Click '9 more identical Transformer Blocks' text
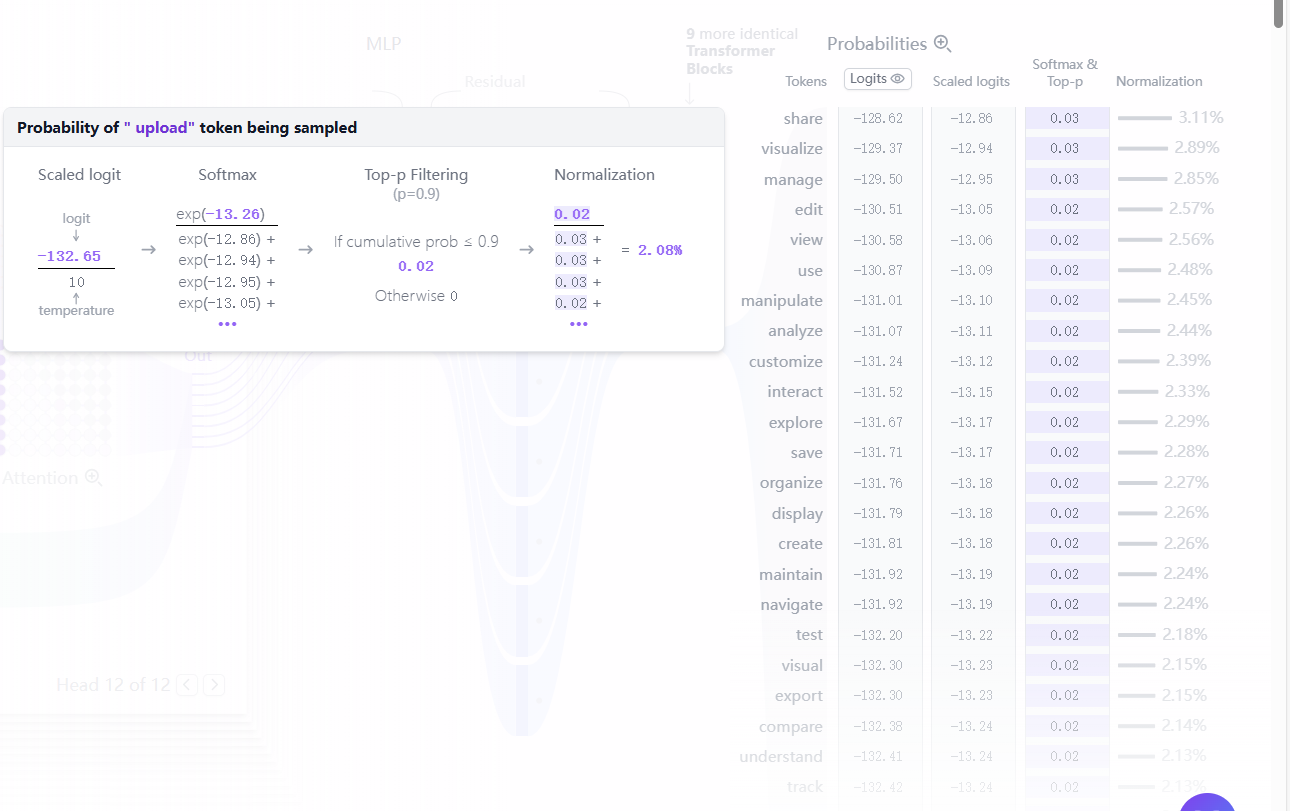 pos(742,51)
